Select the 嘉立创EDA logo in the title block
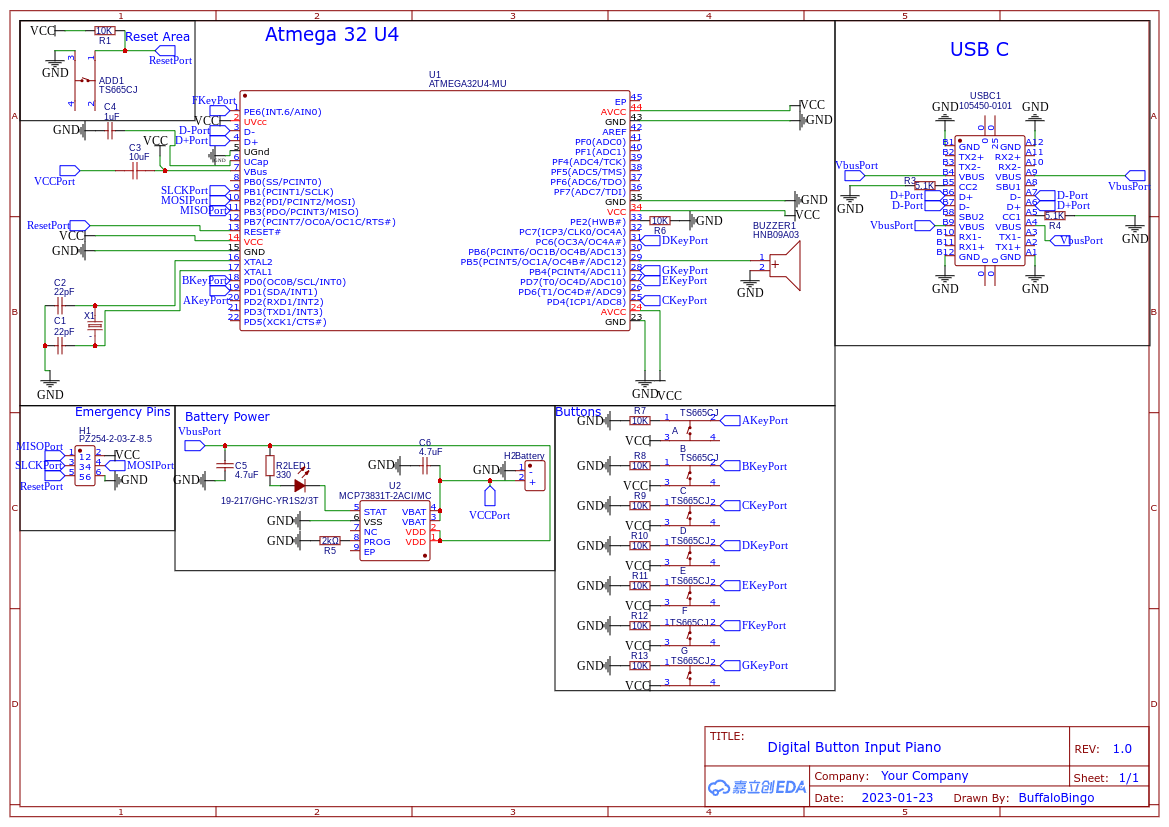 click(756, 787)
